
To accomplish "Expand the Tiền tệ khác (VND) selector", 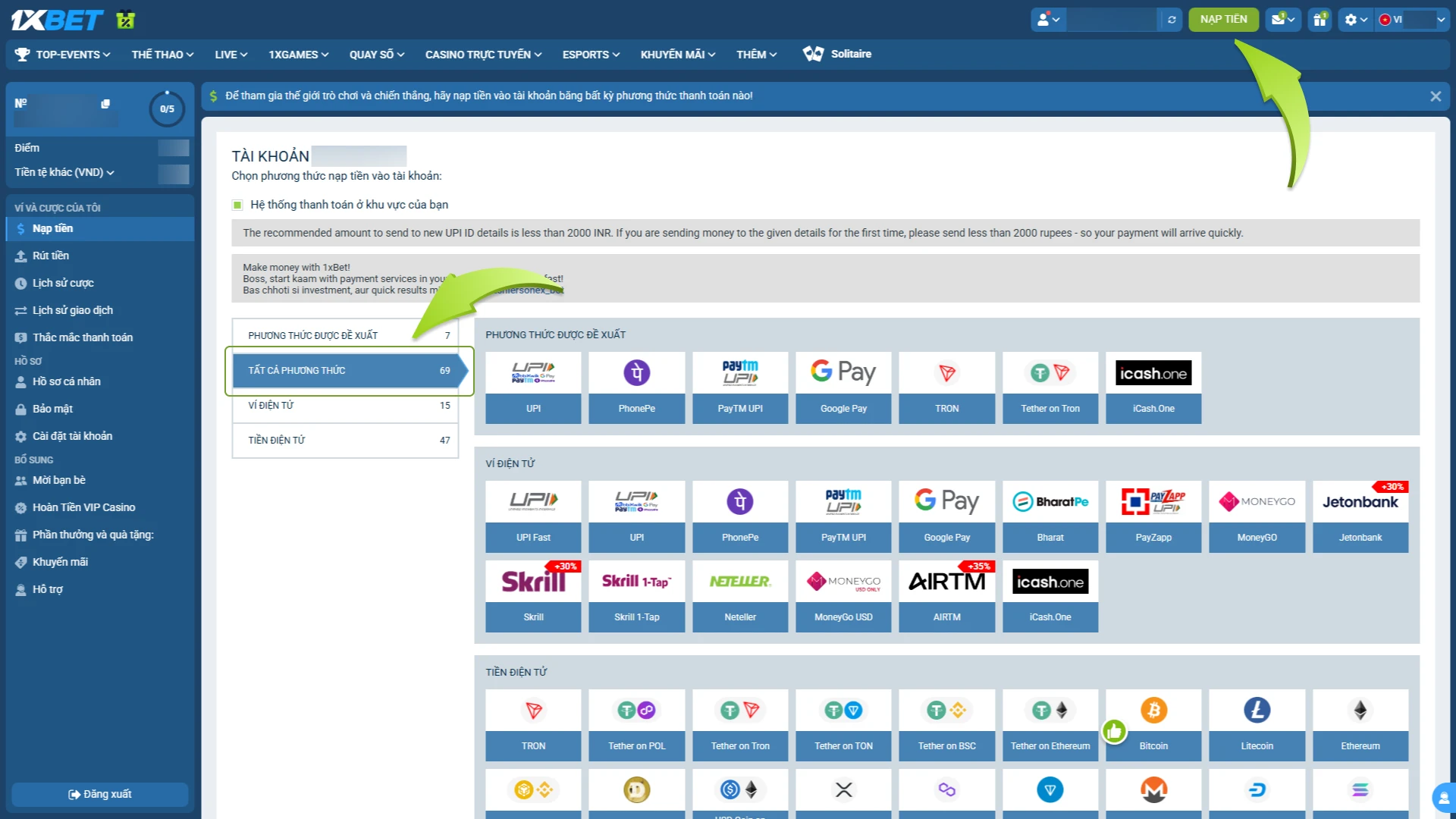I will tap(64, 172).
